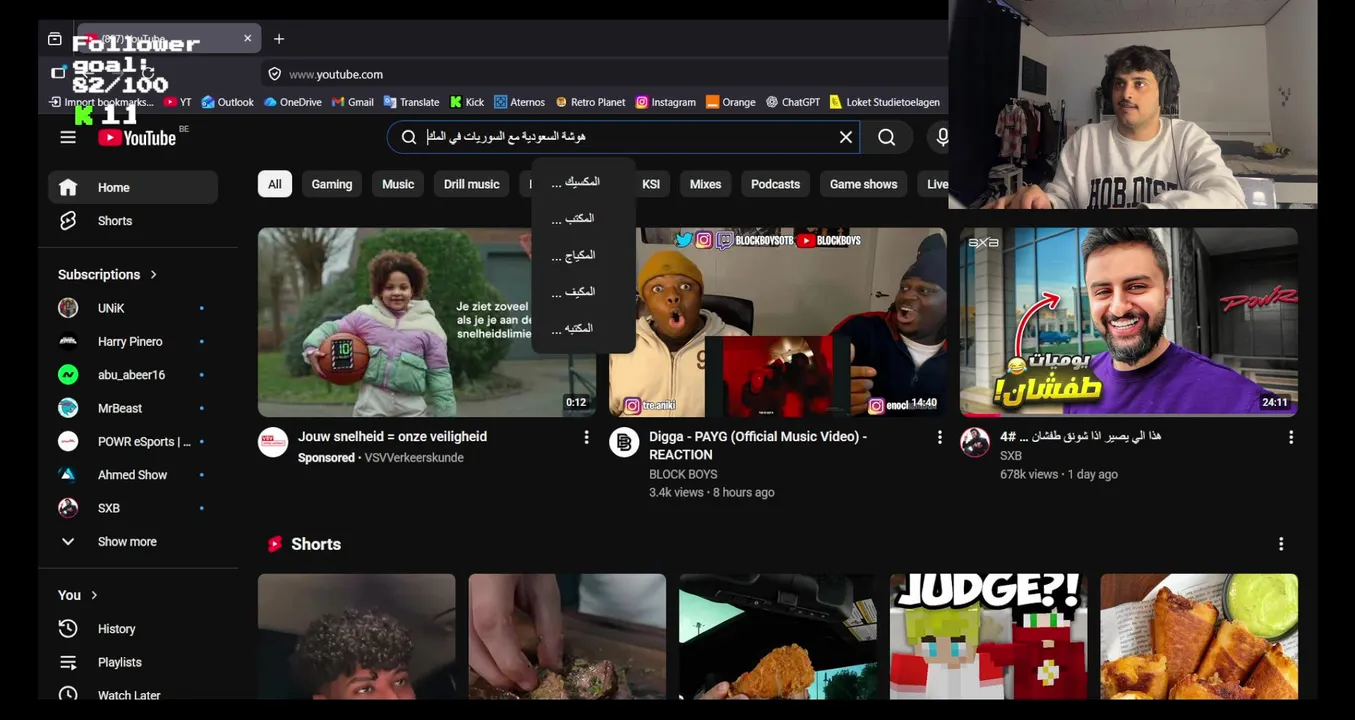
Task: Start voice search with the microphone icon
Action: (941, 137)
